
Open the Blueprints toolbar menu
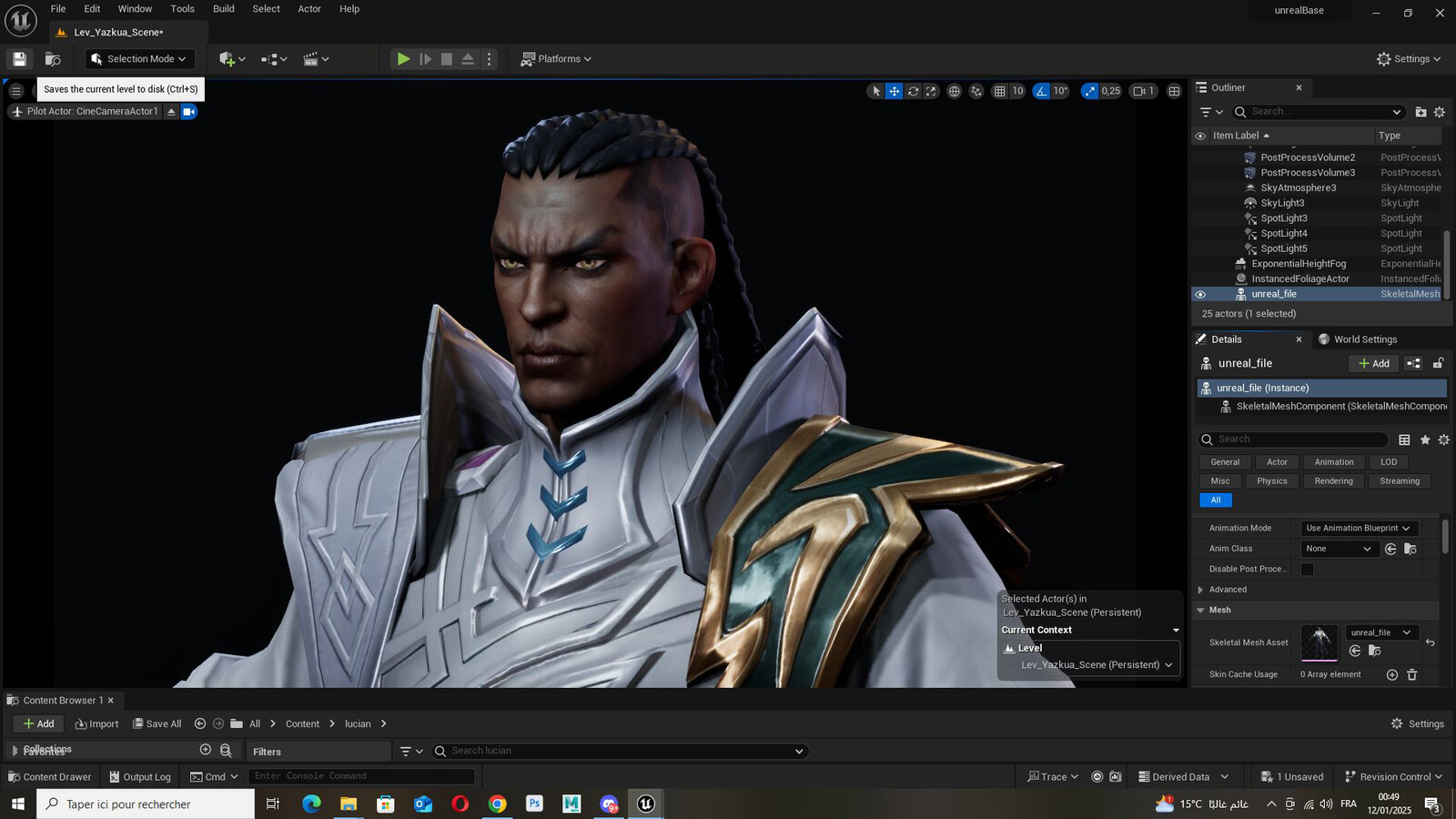273,59
